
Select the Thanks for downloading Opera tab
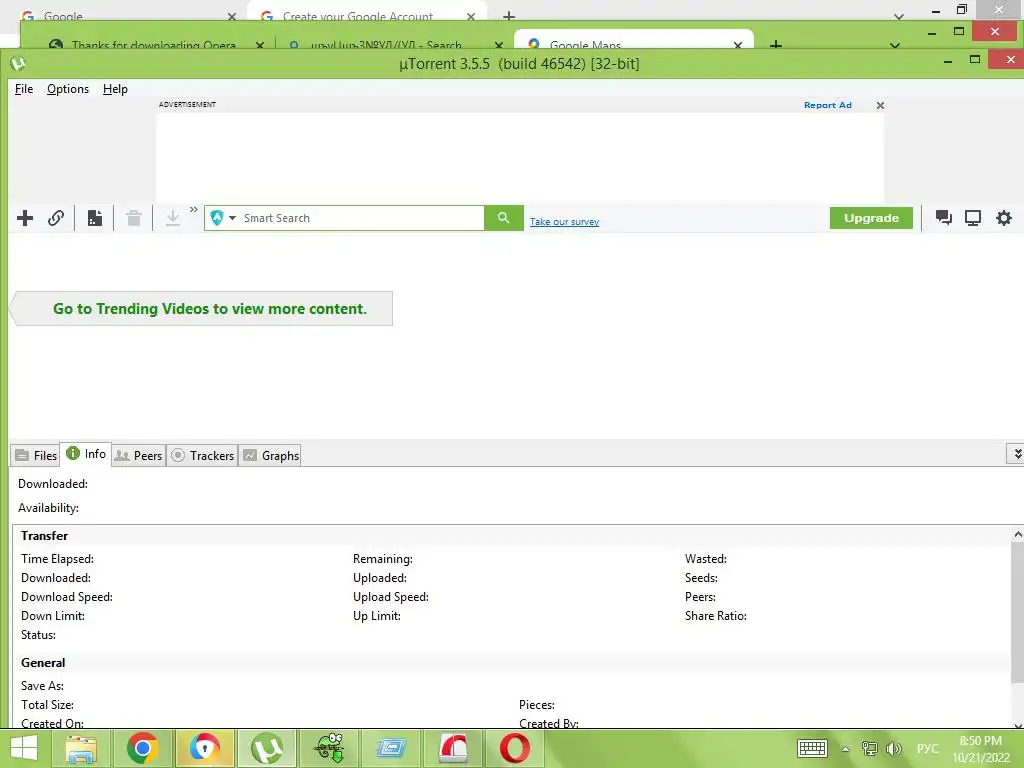(153, 42)
